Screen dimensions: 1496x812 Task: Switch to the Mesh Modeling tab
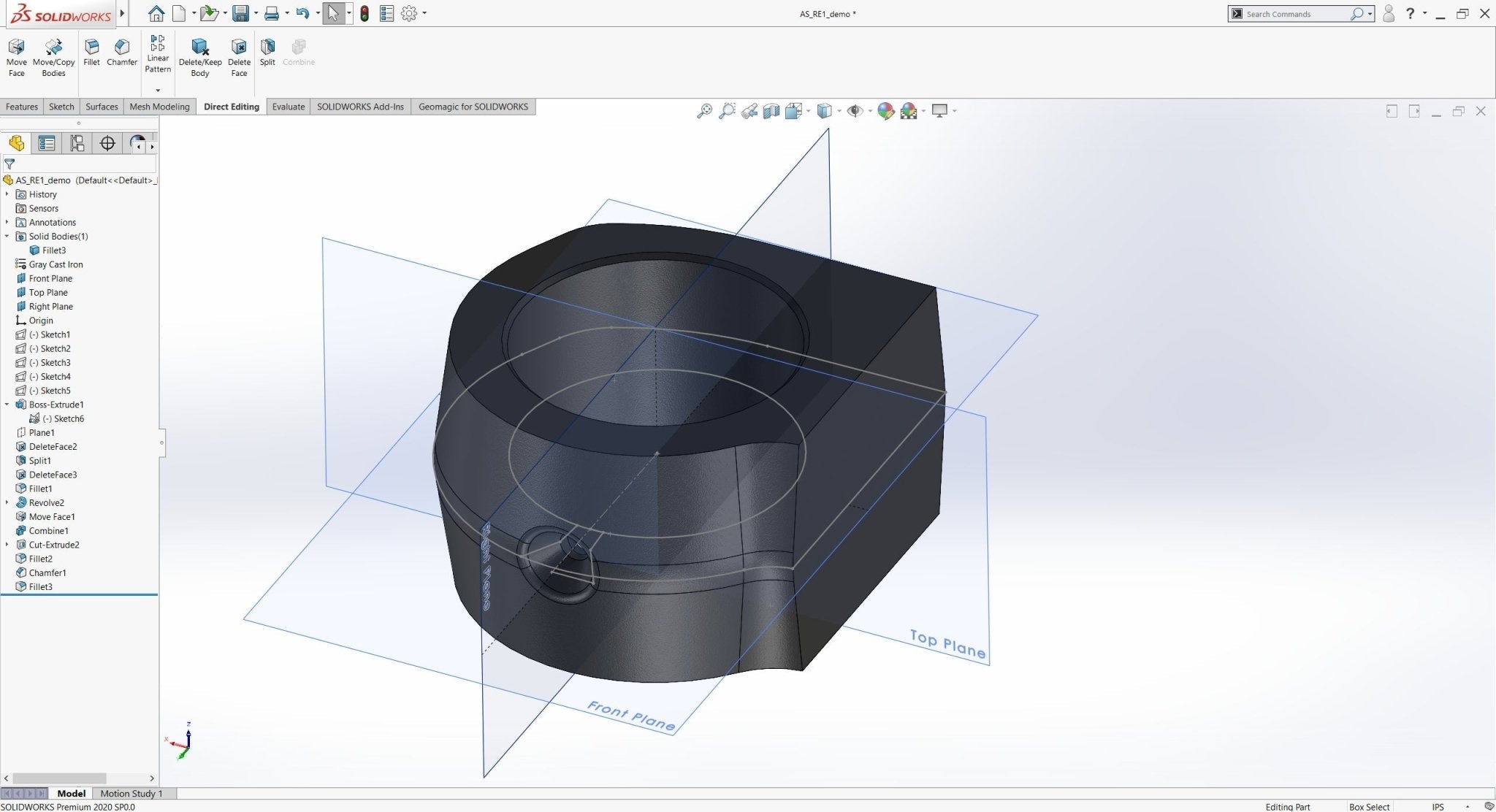pos(159,107)
